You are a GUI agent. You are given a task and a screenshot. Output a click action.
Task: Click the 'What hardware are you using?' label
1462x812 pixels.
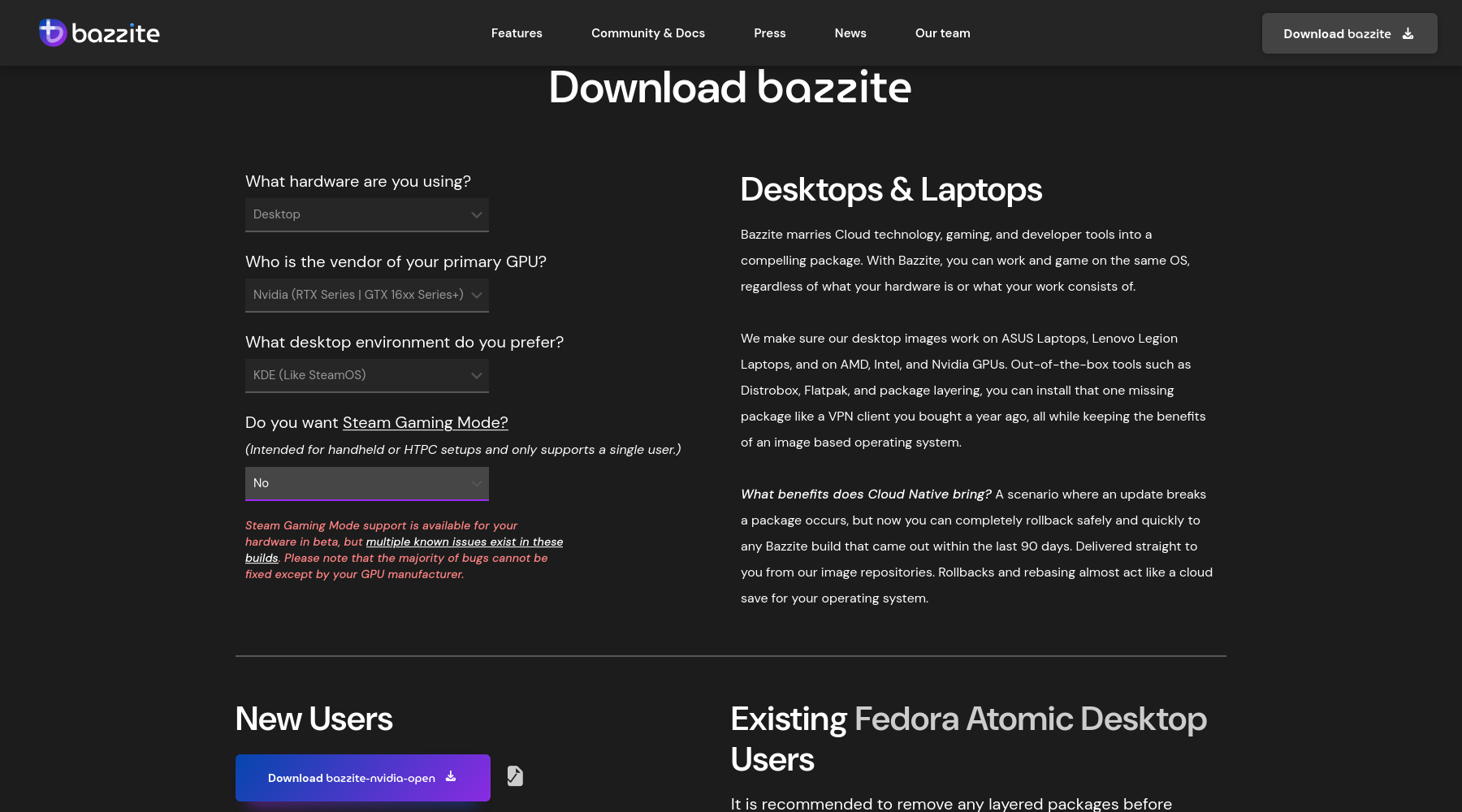pos(358,181)
